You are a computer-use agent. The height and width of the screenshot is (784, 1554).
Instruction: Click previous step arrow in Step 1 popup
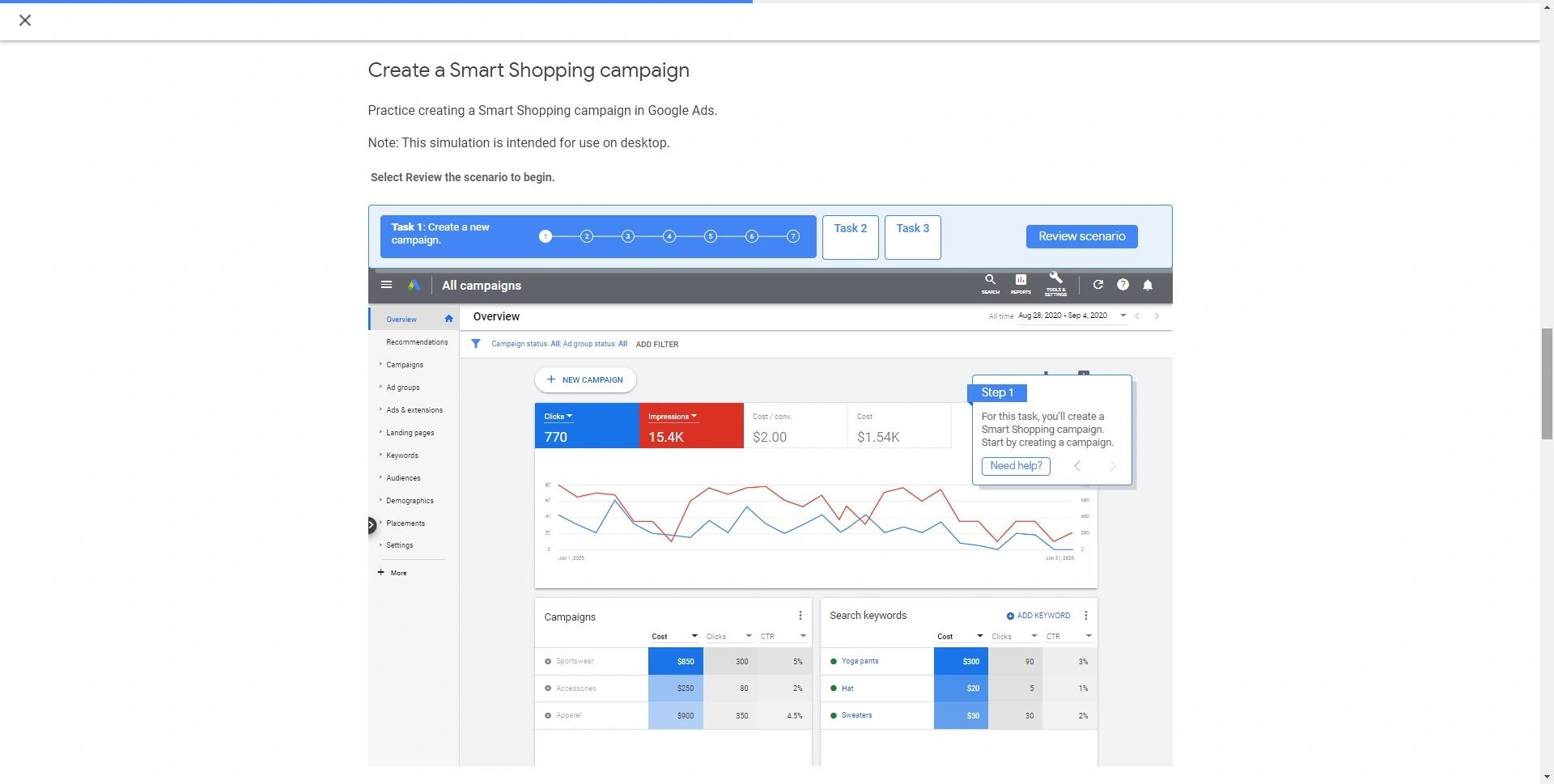coord(1077,466)
